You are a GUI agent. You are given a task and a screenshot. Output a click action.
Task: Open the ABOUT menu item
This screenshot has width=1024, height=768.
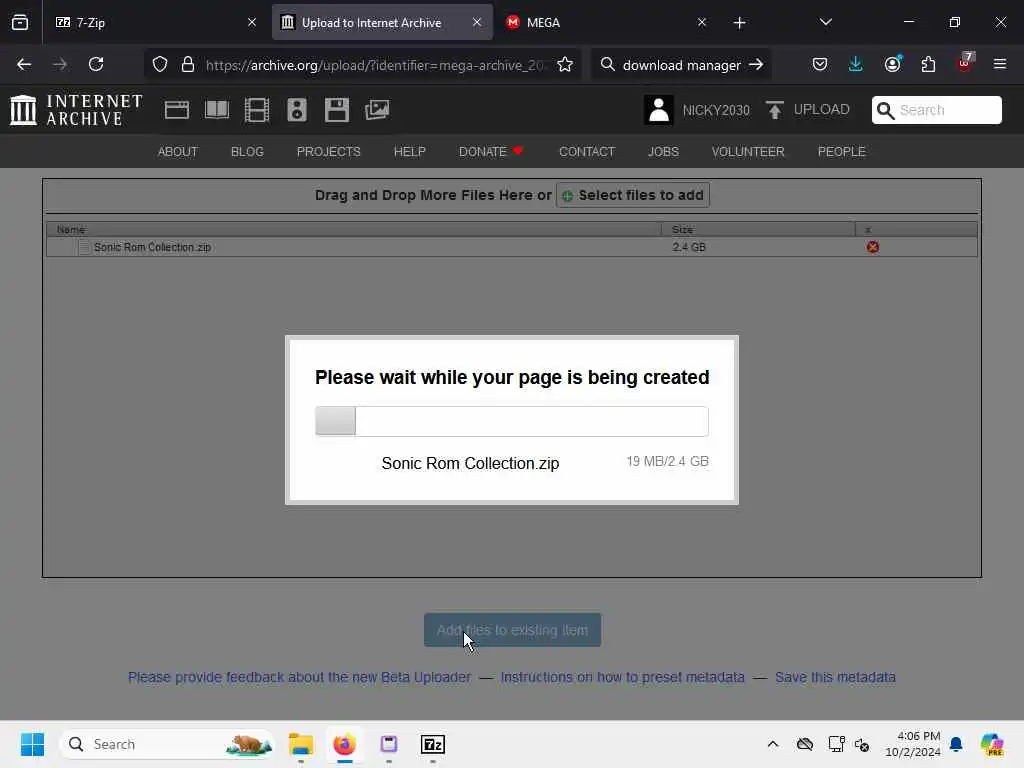pos(178,152)
